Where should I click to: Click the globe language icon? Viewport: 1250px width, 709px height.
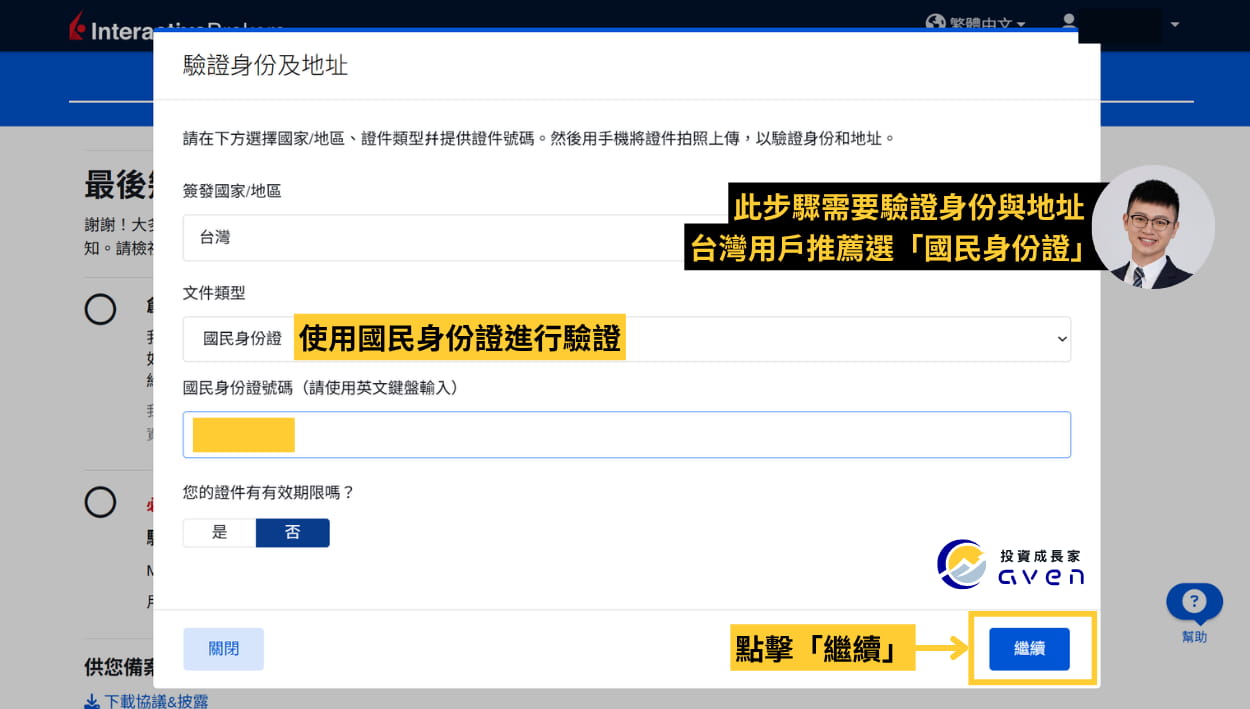[x=936, y=23]
